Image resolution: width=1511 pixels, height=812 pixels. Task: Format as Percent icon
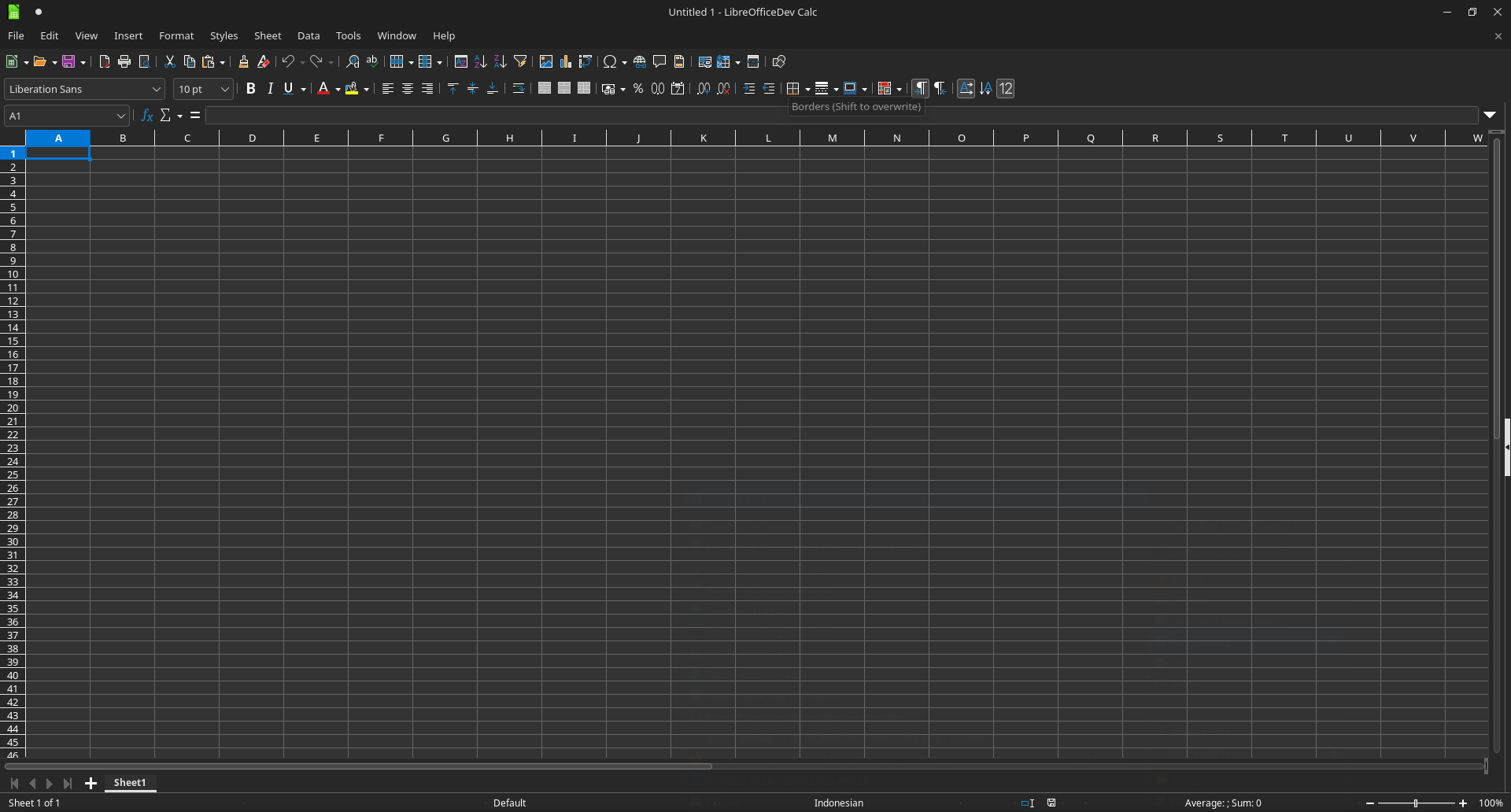(638, 88)
